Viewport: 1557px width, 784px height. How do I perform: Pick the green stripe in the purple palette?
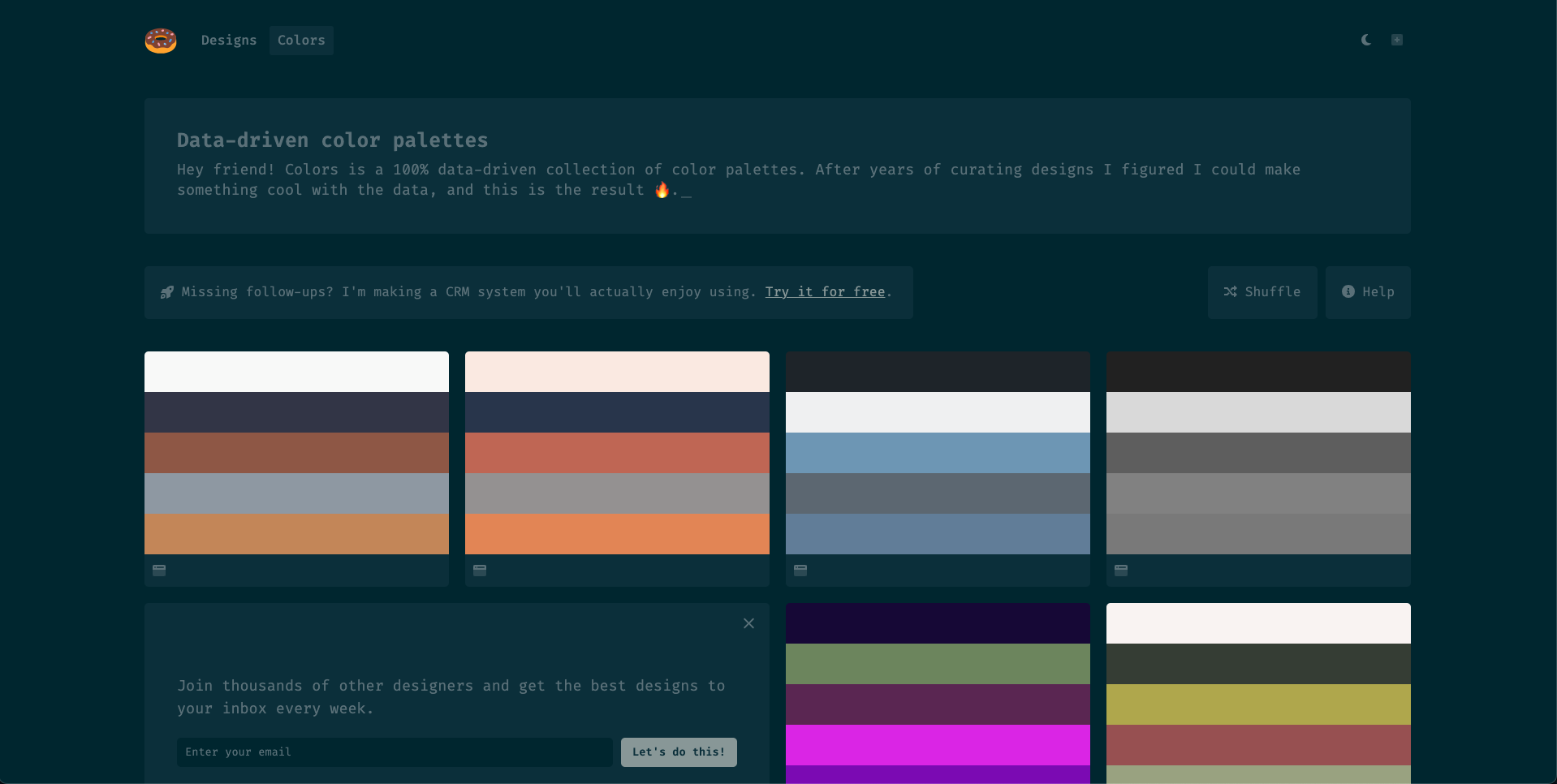pos(938,664)
